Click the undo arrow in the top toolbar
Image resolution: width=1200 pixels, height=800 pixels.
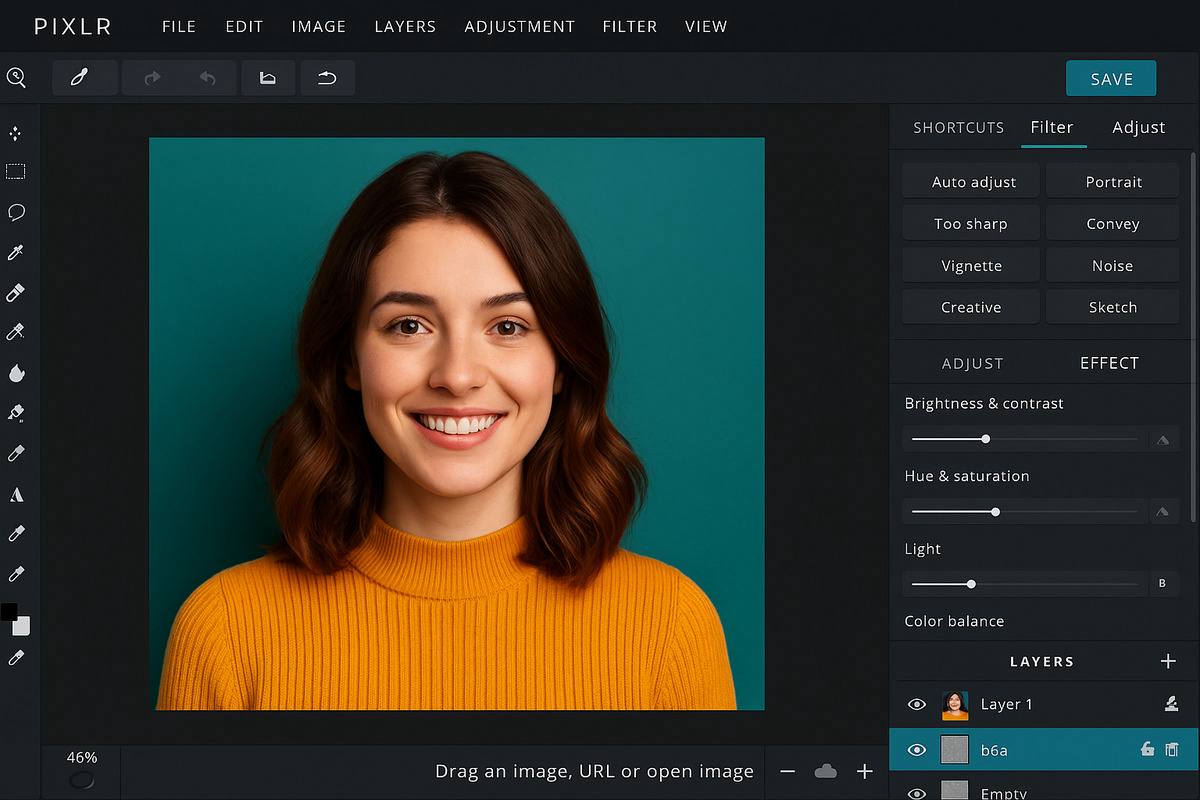[208, 77]
